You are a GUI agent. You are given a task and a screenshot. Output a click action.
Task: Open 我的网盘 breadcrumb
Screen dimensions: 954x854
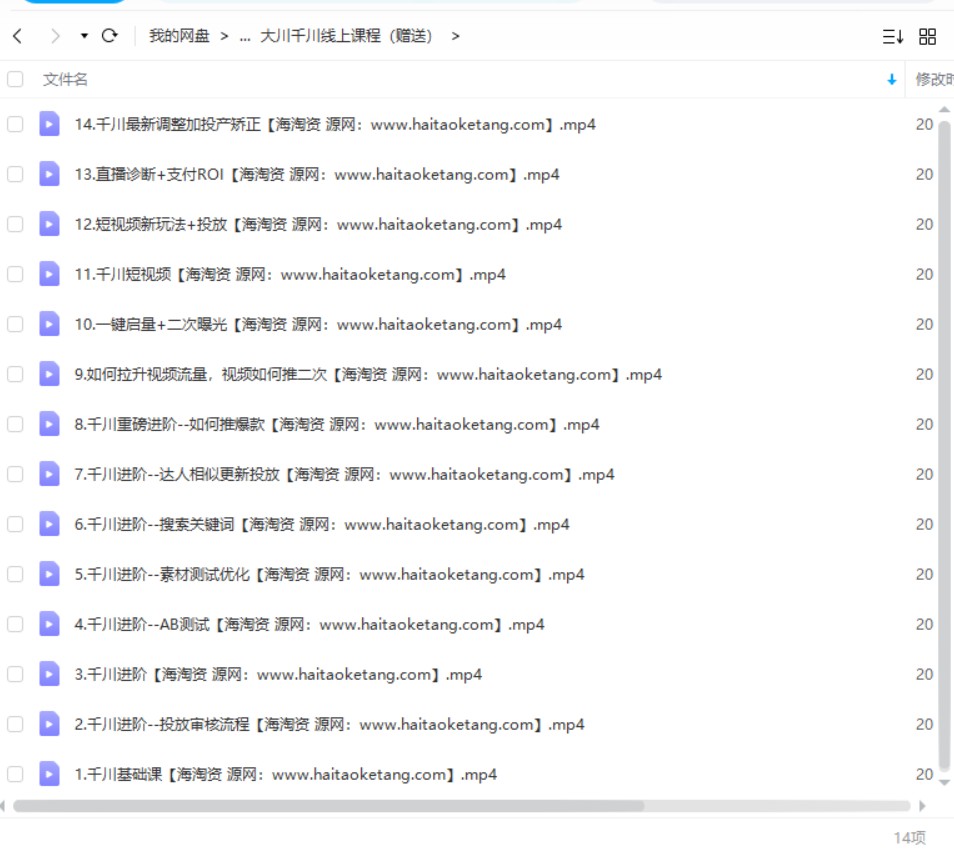[179, 36]
